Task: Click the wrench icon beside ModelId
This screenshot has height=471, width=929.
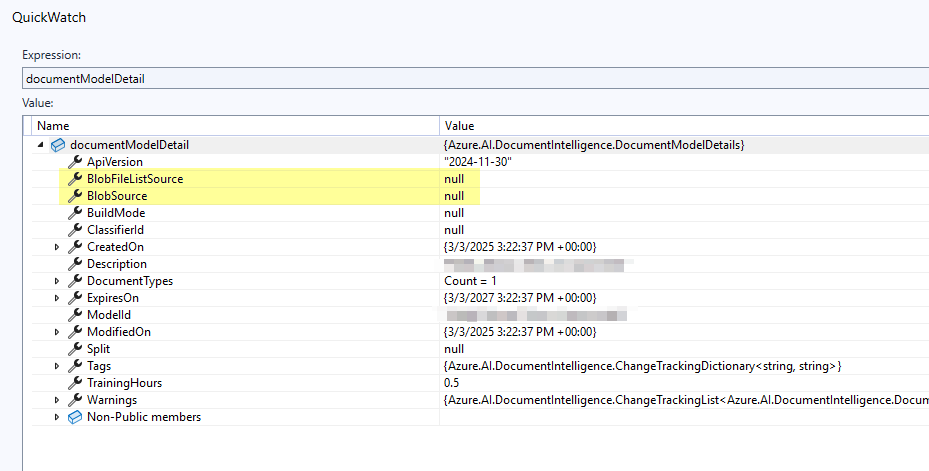Action: [x=75, y=315]
